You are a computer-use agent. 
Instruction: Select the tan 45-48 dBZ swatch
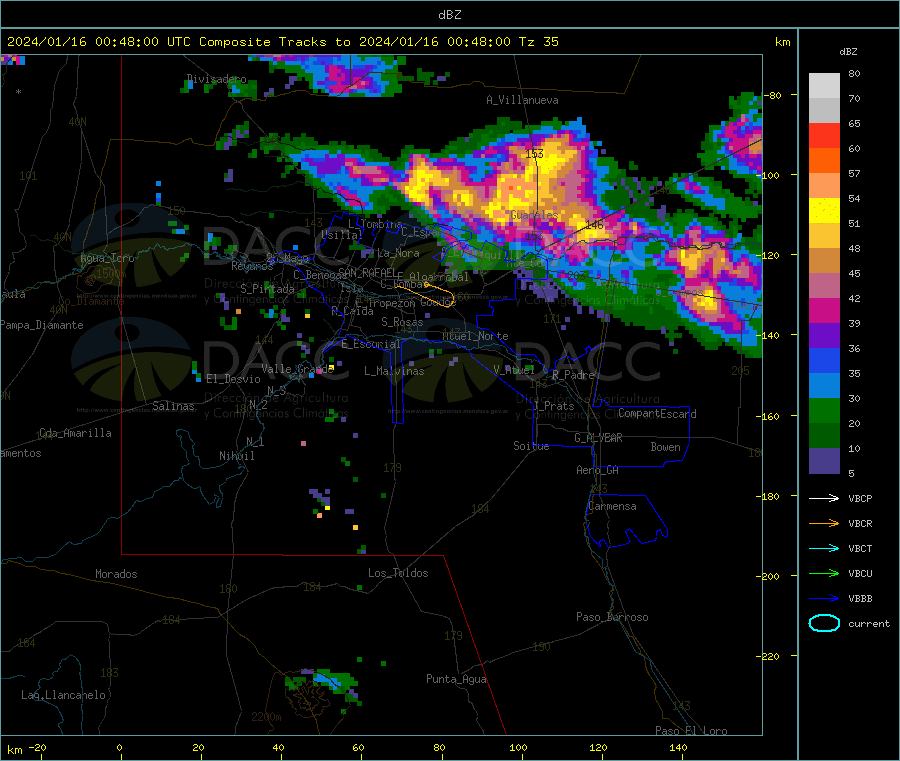[x=824, y=261]
